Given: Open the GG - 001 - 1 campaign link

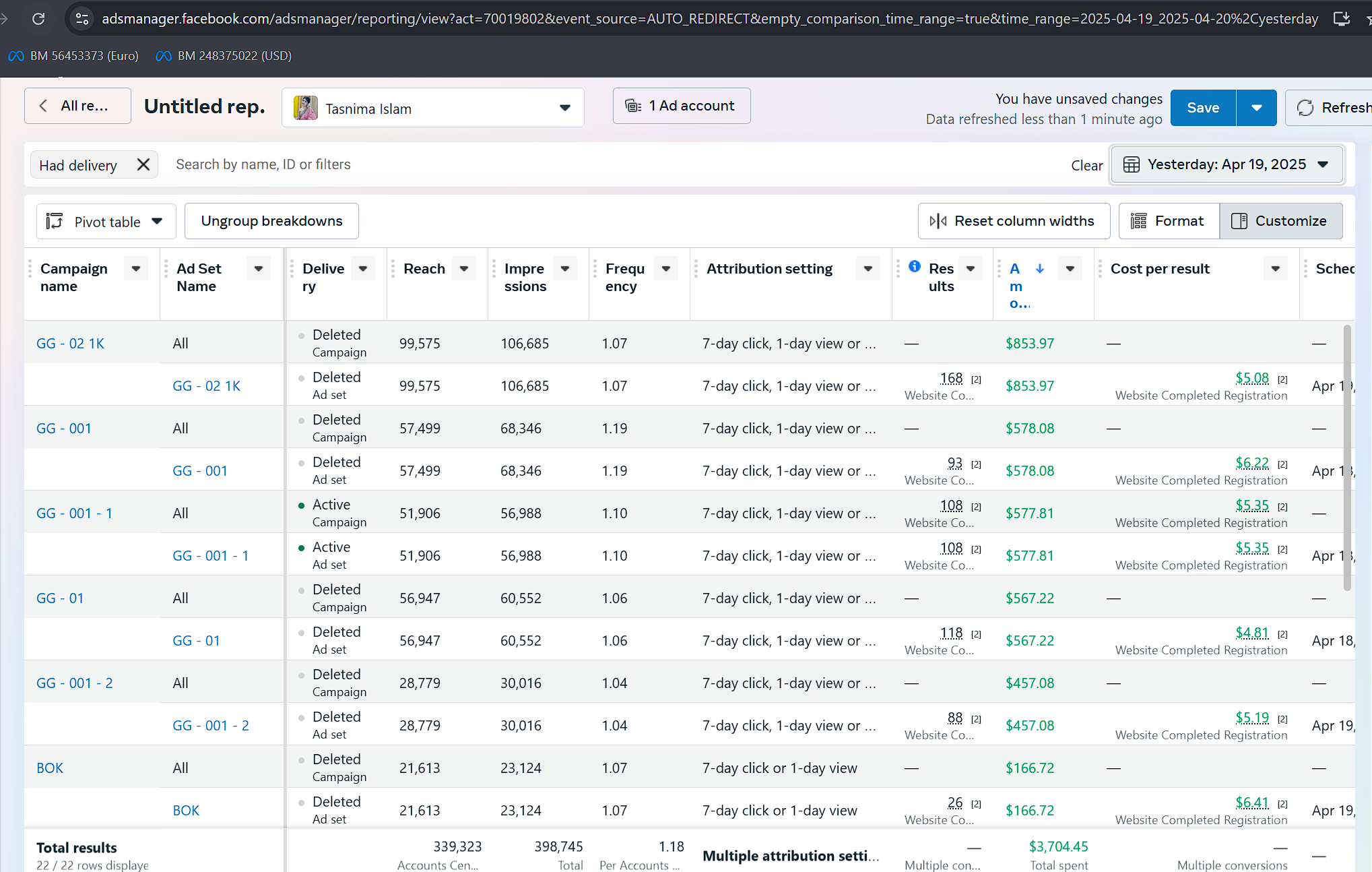Looking at the screenshot, I should tap(74, 513).
